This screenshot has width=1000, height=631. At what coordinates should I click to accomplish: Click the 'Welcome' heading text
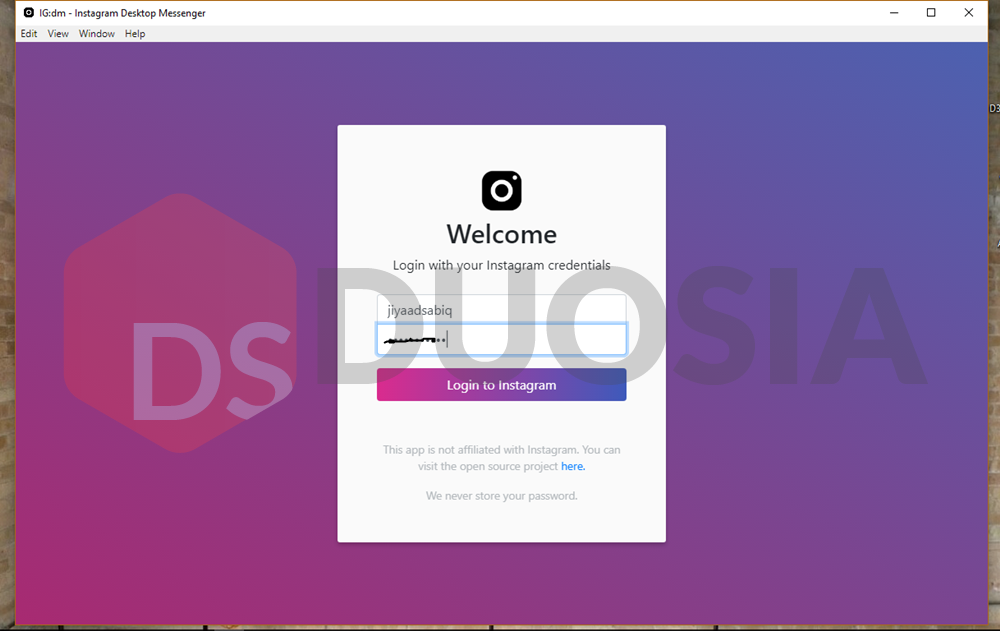click(501, 234)
